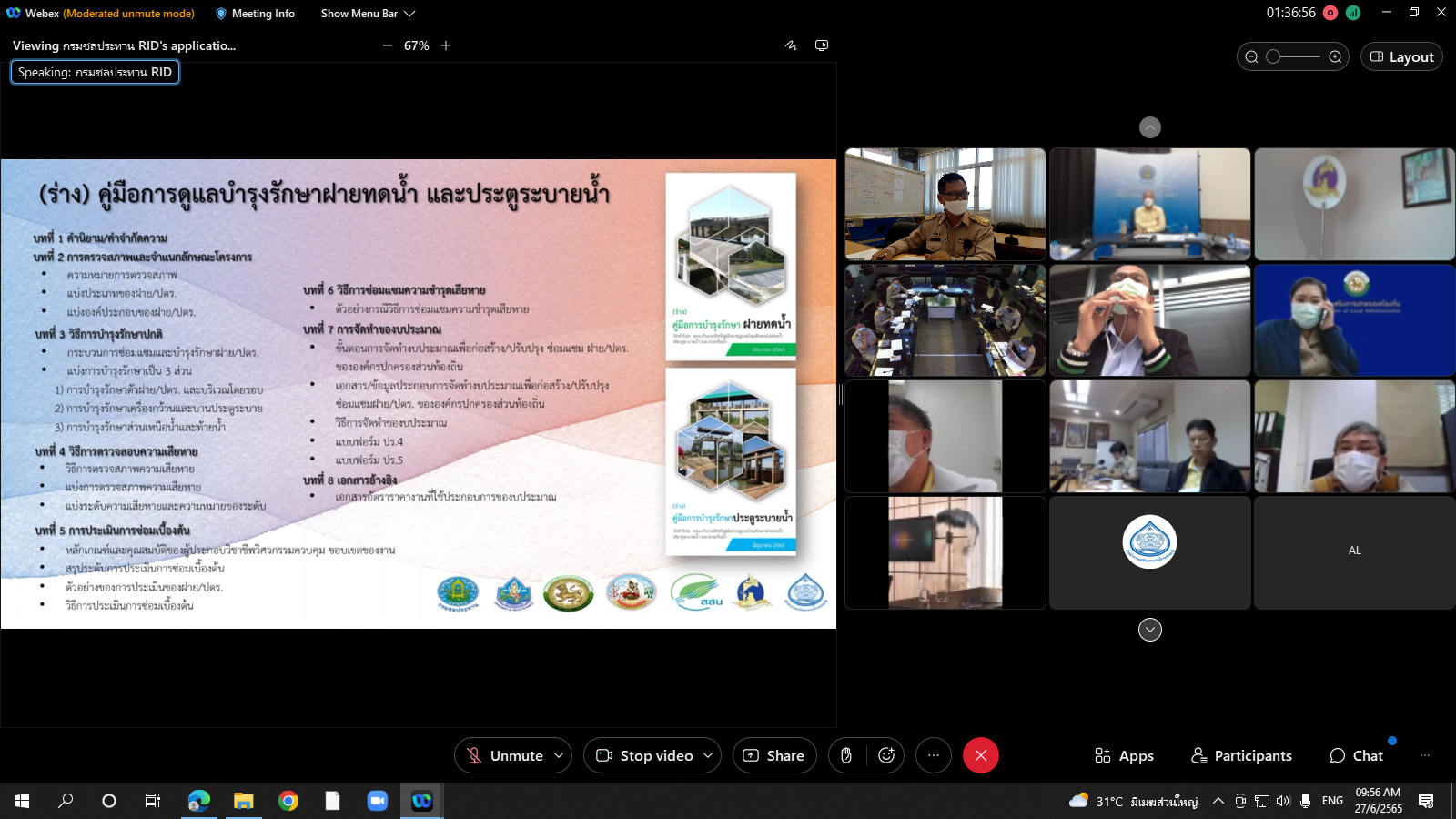Click the red leave meeting button
Screen dimensions: 1456x819
(980, 755)
